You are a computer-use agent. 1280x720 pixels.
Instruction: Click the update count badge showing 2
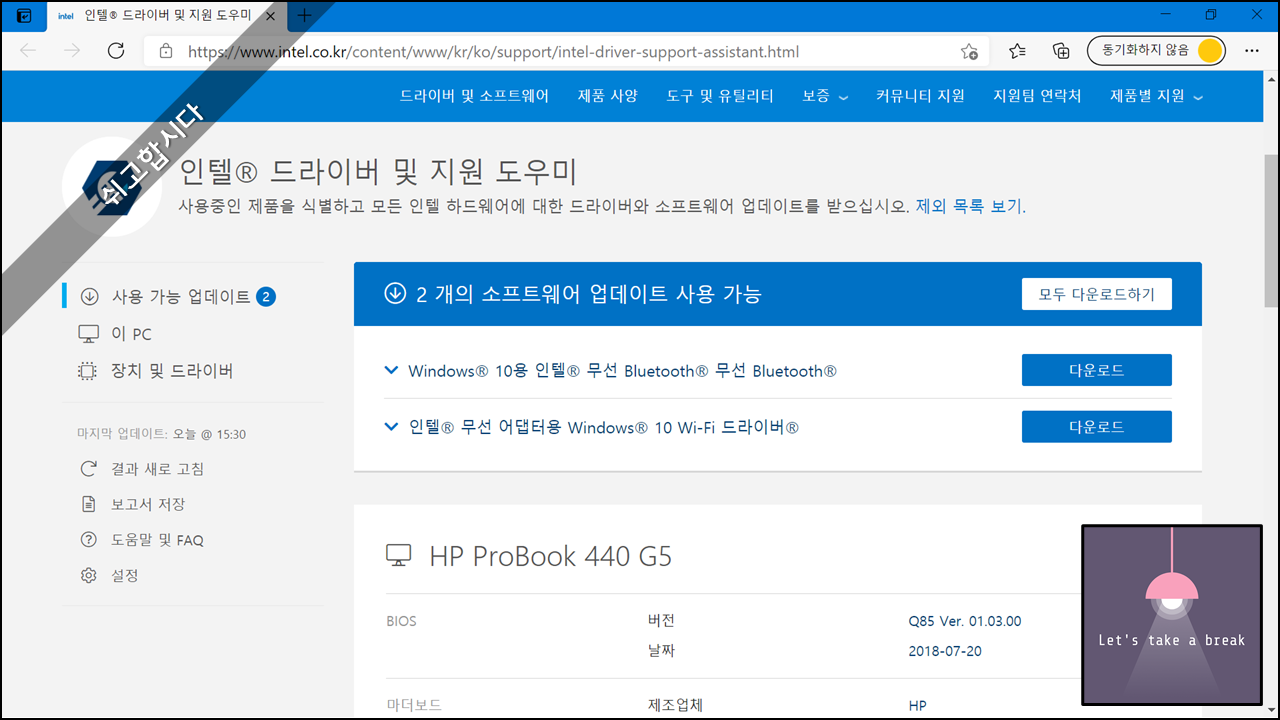click(x=265, y=297)
